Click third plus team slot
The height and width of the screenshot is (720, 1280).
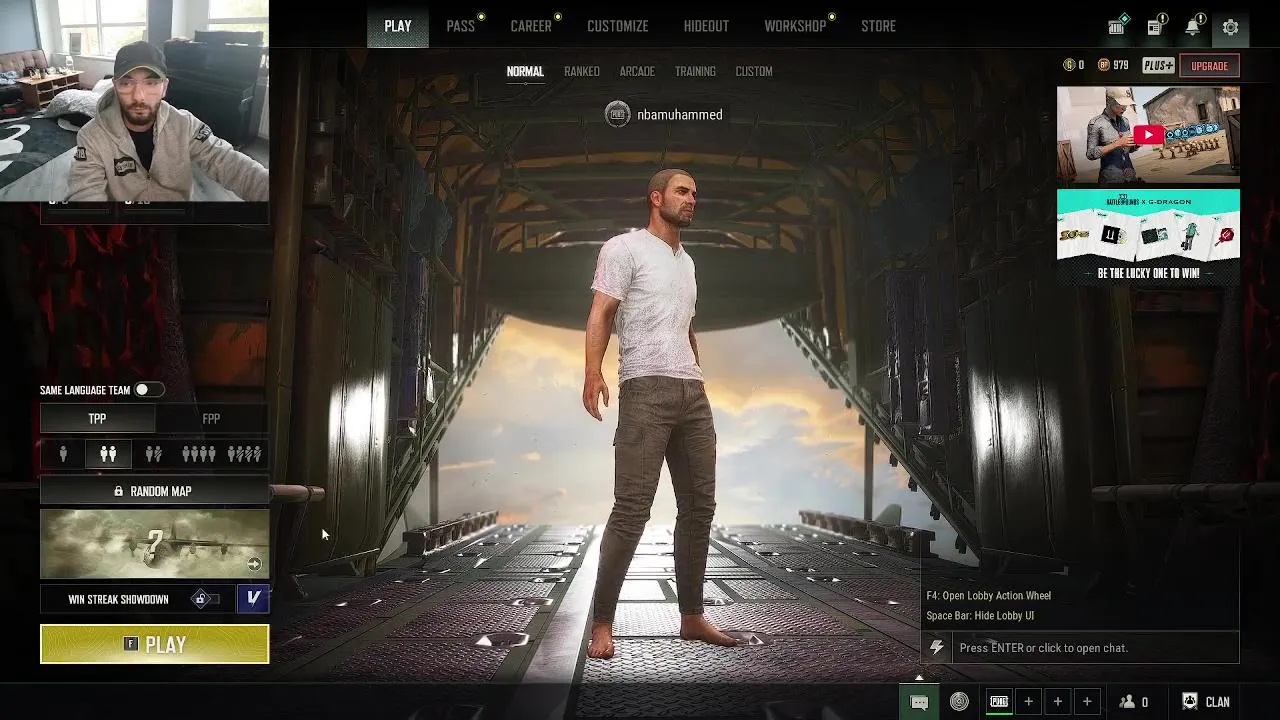coord(1087,702)
